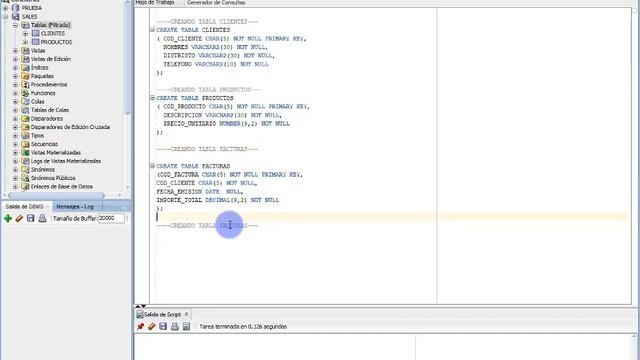Click the Secuencias folder icon
Viewport: 640px width, 360px height.
[x=25, y=144]
